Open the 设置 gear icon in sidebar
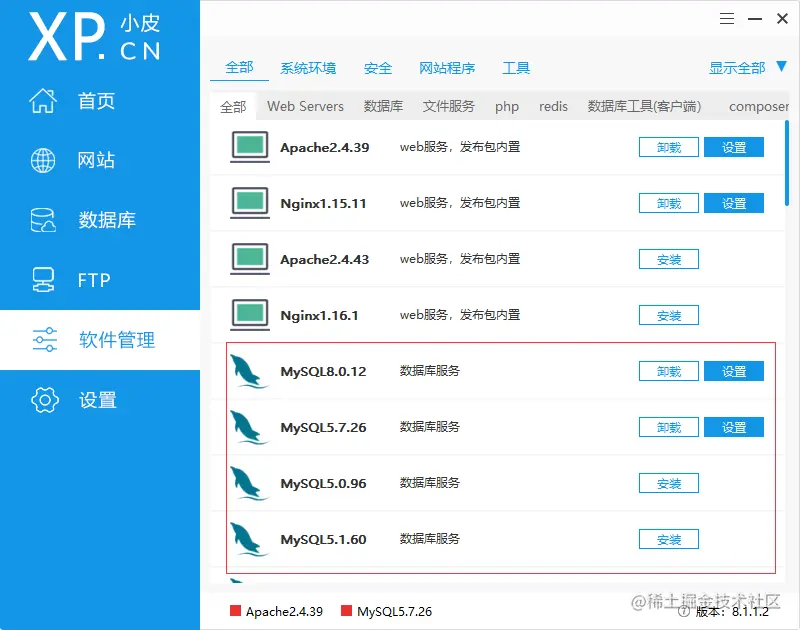 point(45,399)
